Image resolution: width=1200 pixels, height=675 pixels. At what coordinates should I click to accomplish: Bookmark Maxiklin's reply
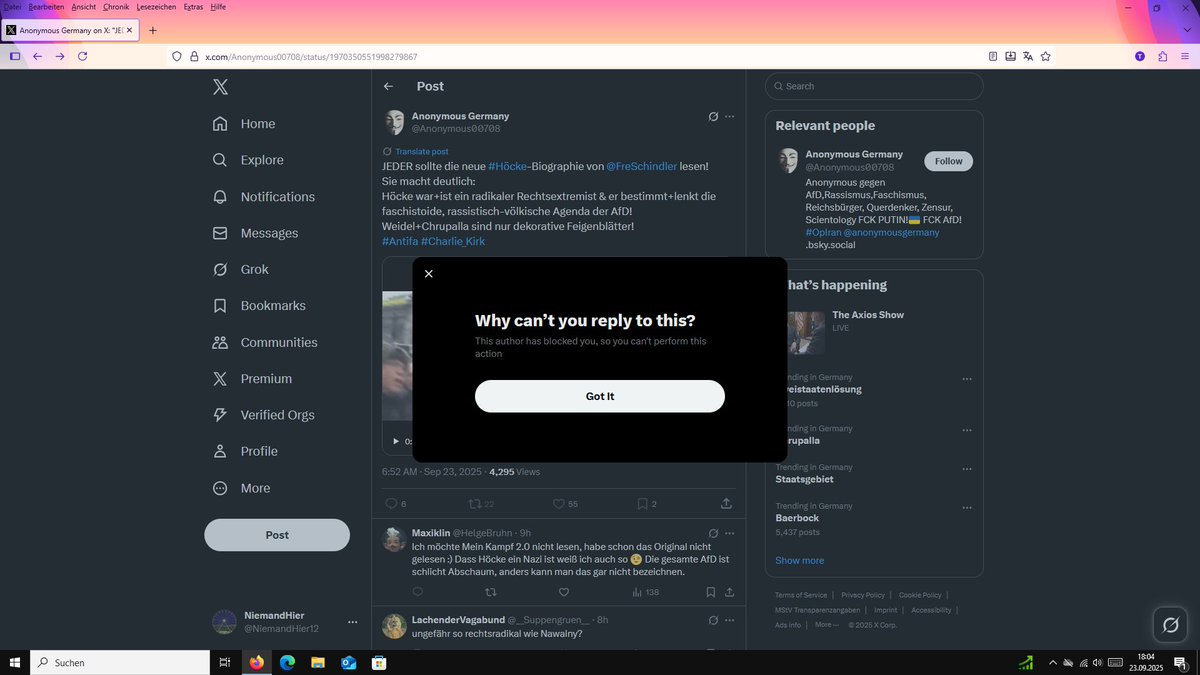(710, 592)
